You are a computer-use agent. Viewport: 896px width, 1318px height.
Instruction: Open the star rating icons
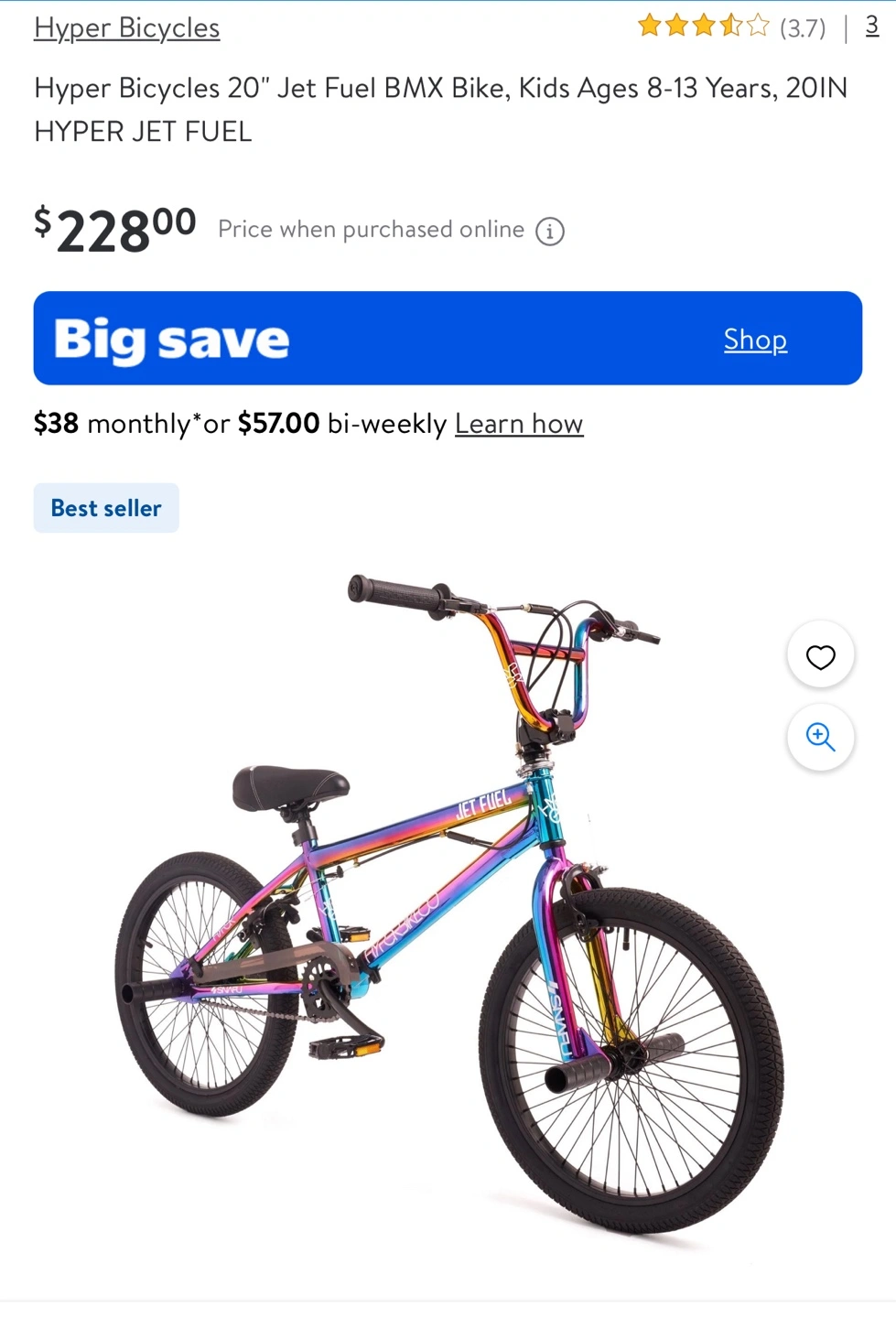pos(704,26)
